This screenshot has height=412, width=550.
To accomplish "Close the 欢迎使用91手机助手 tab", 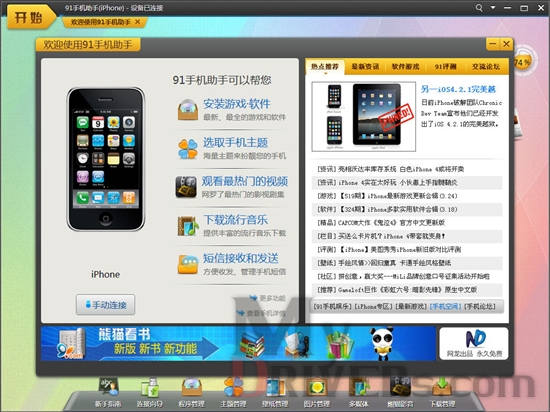I will pyautogui.click(x=138, y=22).
